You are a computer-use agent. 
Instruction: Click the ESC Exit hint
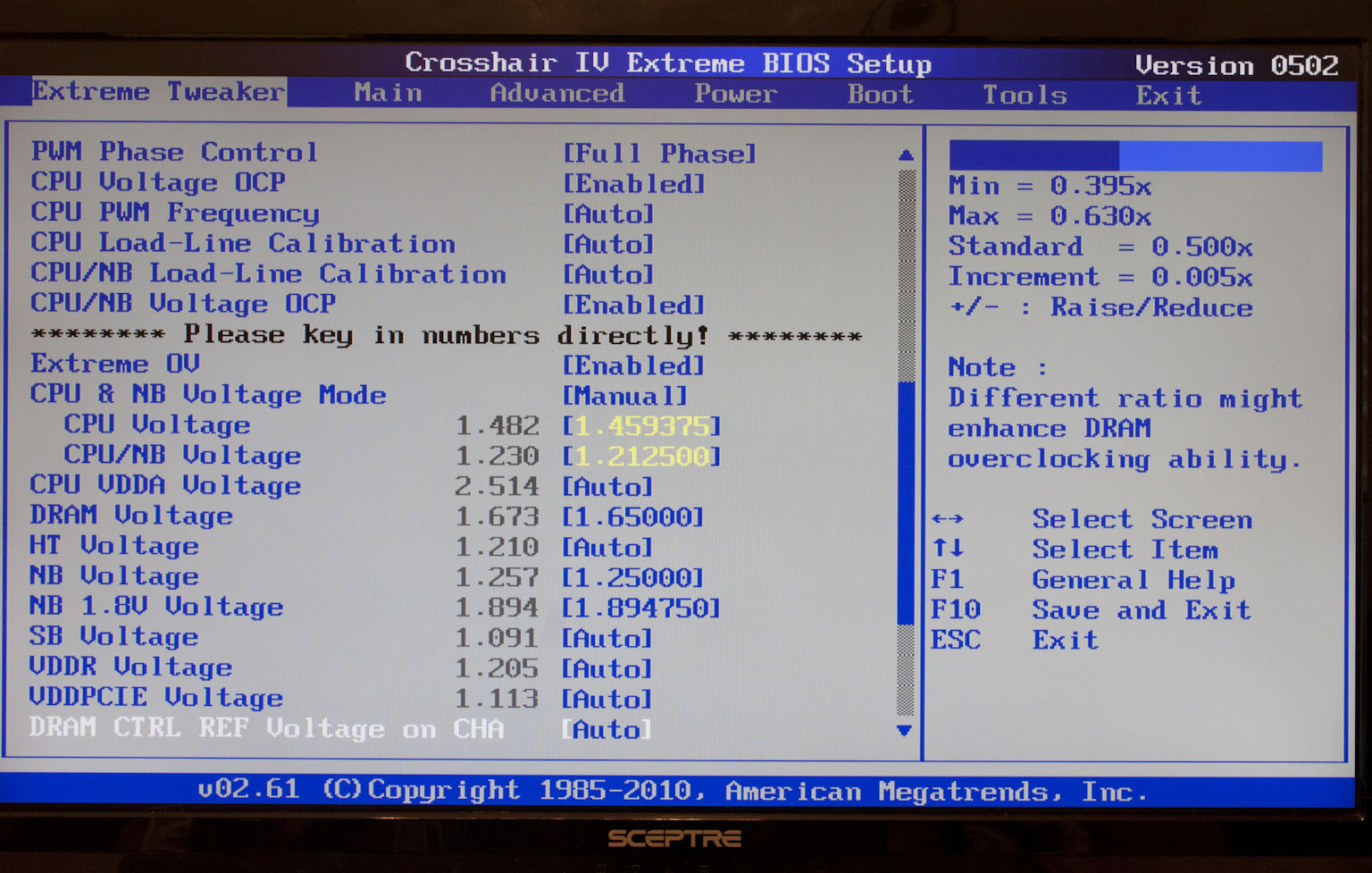point(1015,641)
